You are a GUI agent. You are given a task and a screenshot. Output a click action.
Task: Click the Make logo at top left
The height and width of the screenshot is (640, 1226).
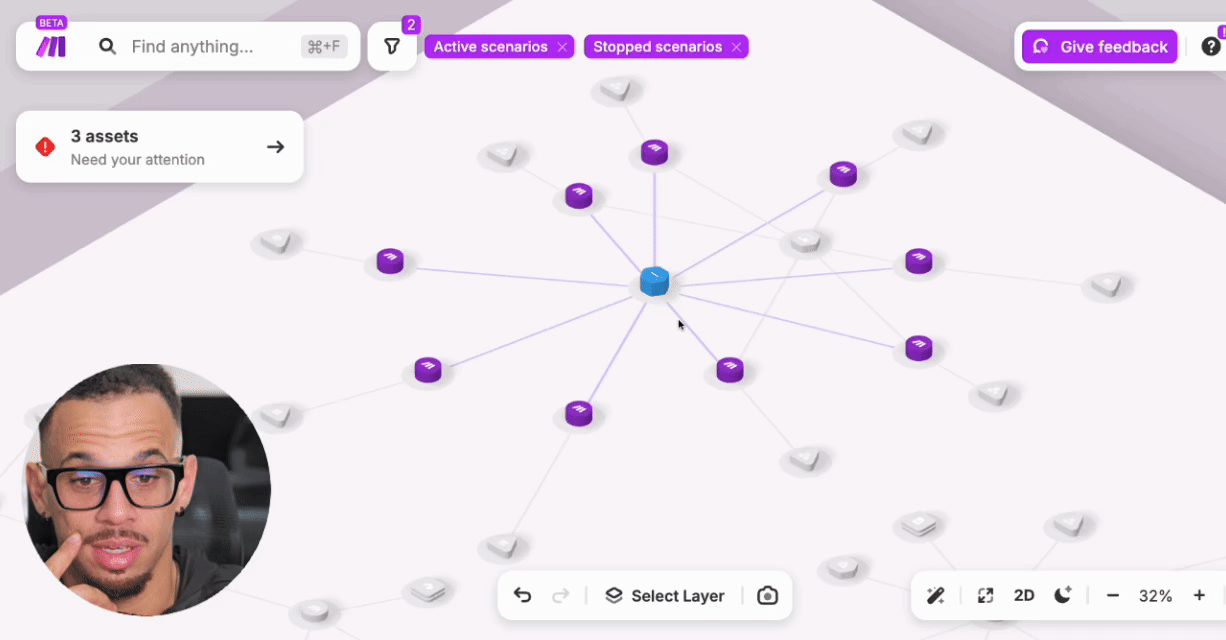(48, 46)
